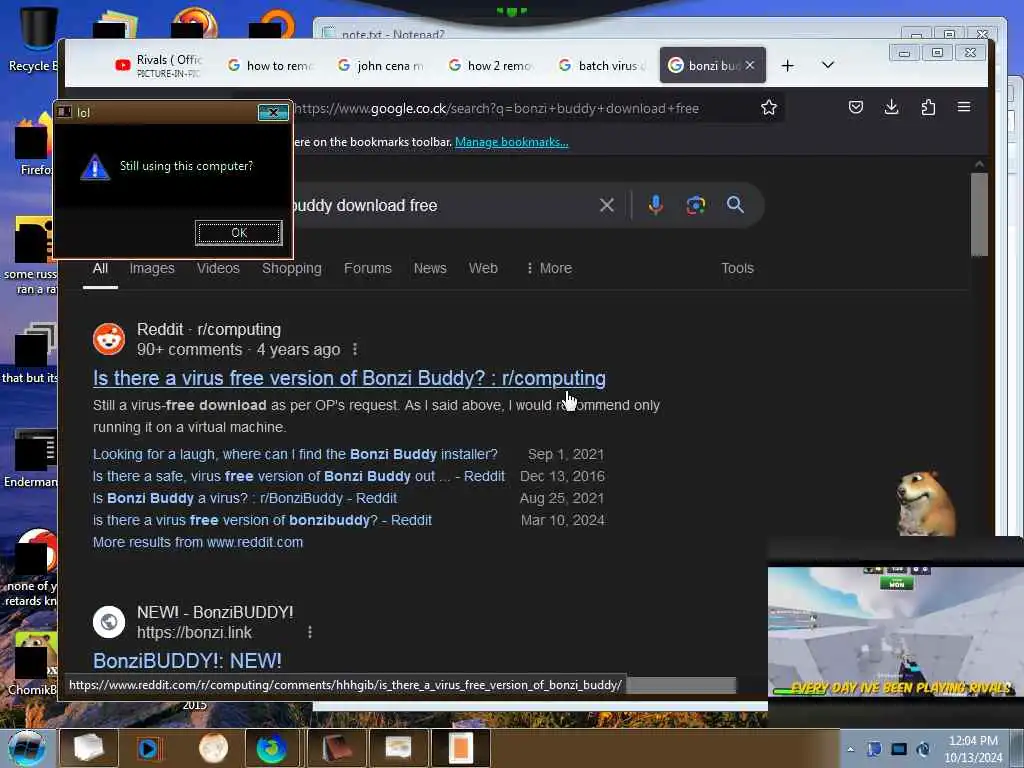Switch to the Rivals YouTube tab
1024x768 pixels.
pyautogui.click(x=159, y=65)
